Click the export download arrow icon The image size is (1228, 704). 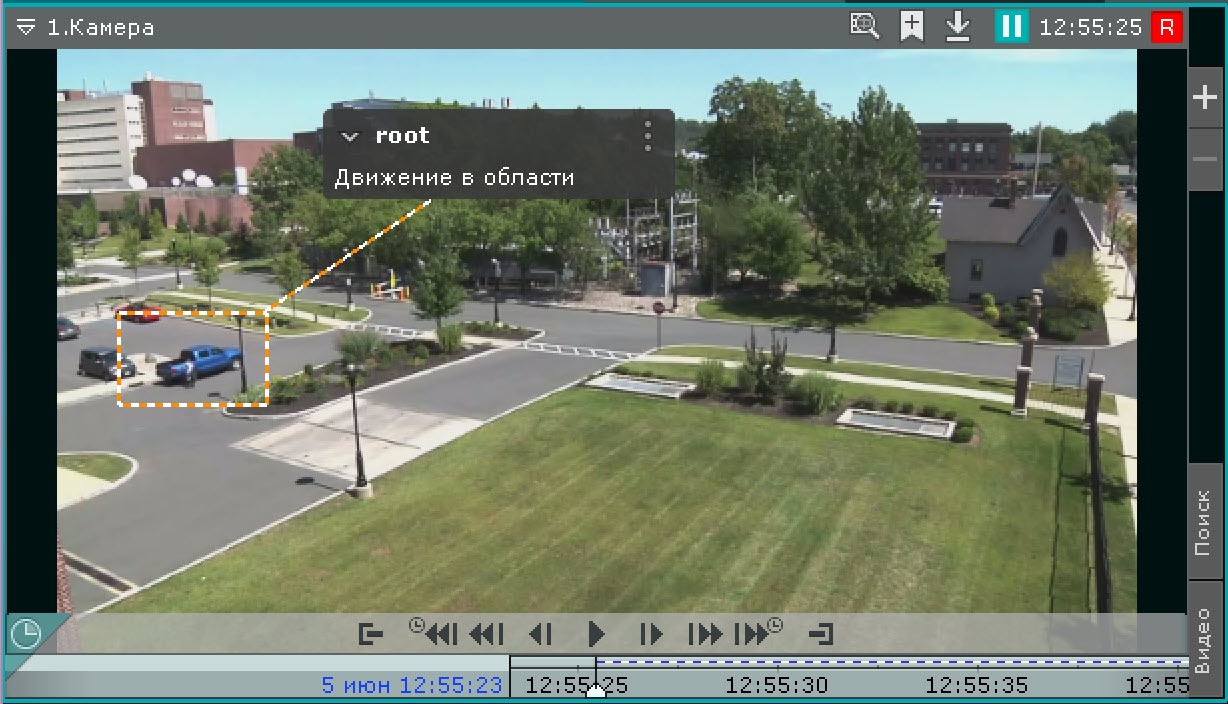[x=958, y=27]
